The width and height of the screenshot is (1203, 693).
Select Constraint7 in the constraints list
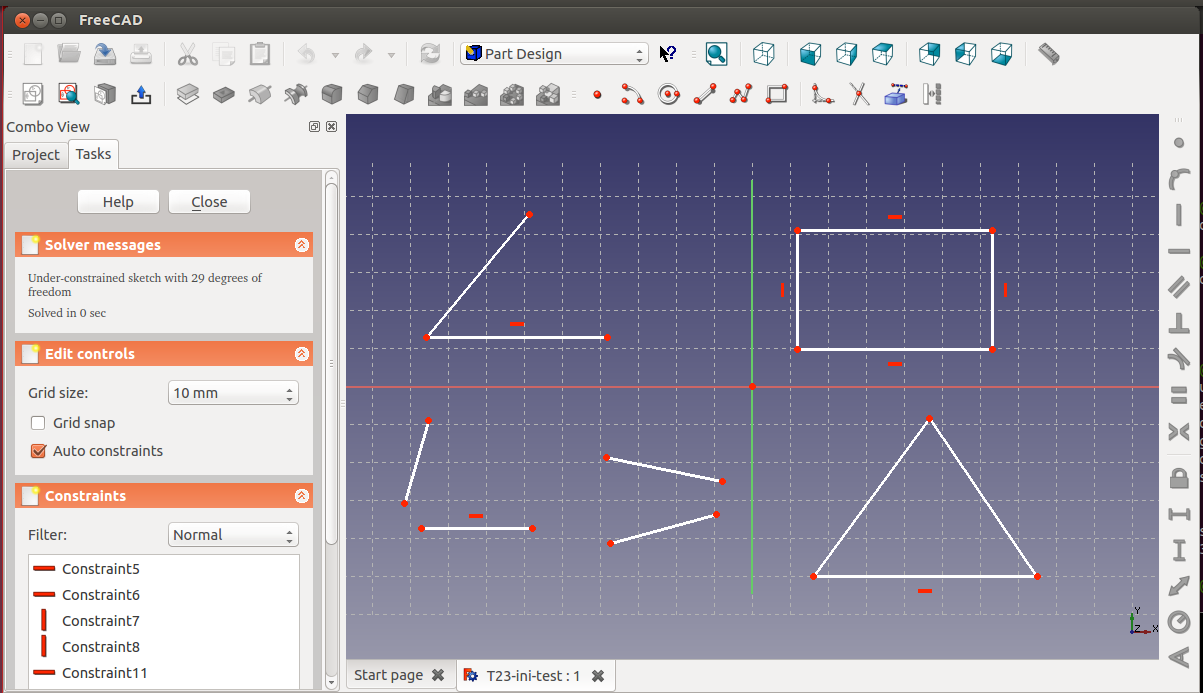100,621
